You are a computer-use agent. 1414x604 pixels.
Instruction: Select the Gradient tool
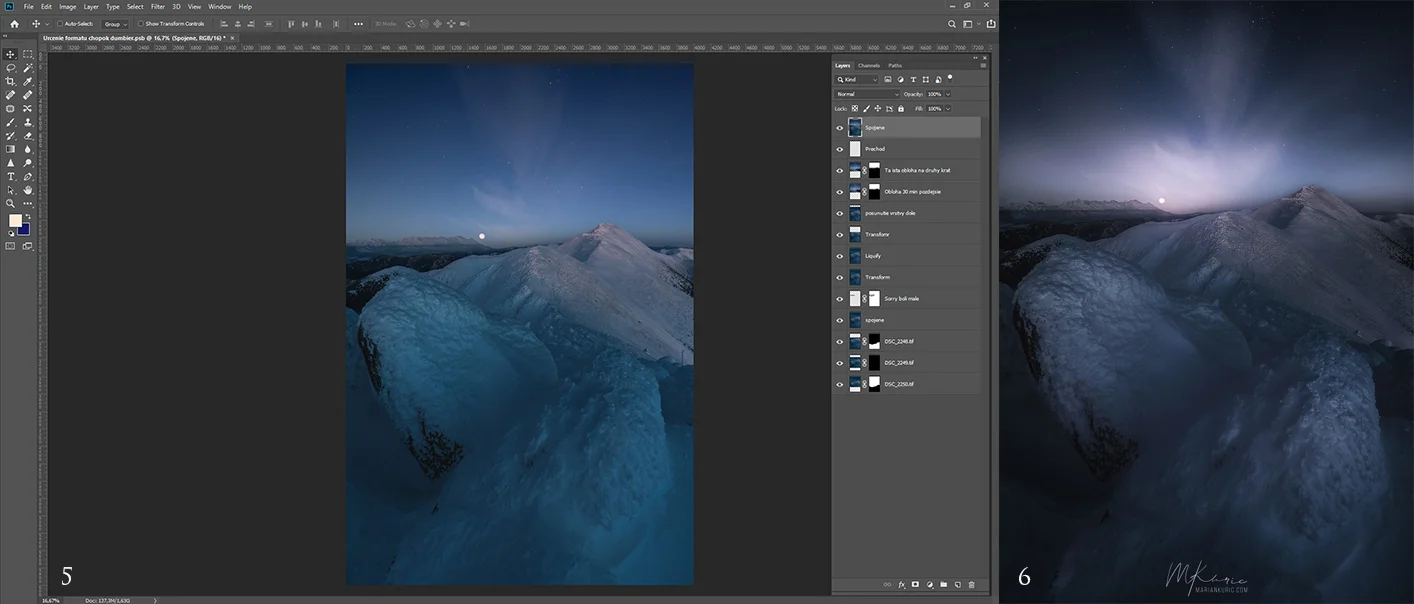point(11,149)
